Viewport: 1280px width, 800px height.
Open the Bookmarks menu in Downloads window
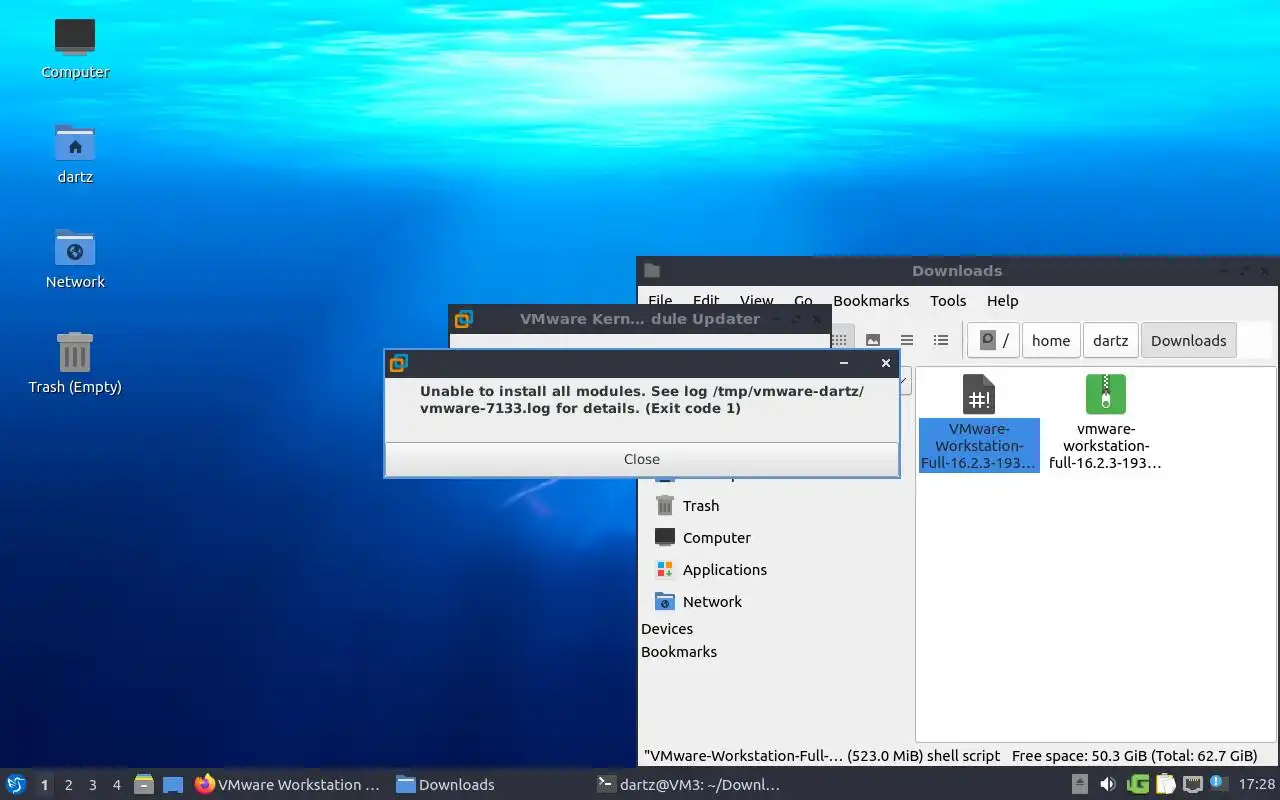871,300
